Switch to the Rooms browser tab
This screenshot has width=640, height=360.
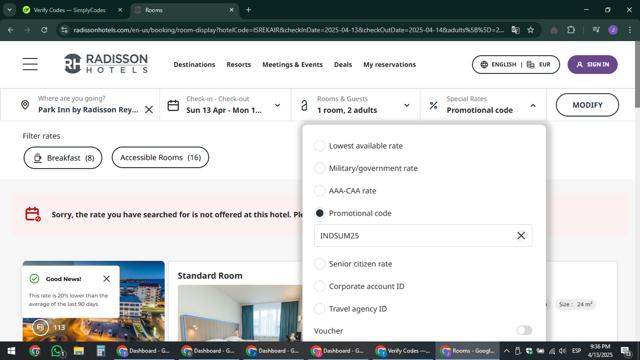pos(184,10)
